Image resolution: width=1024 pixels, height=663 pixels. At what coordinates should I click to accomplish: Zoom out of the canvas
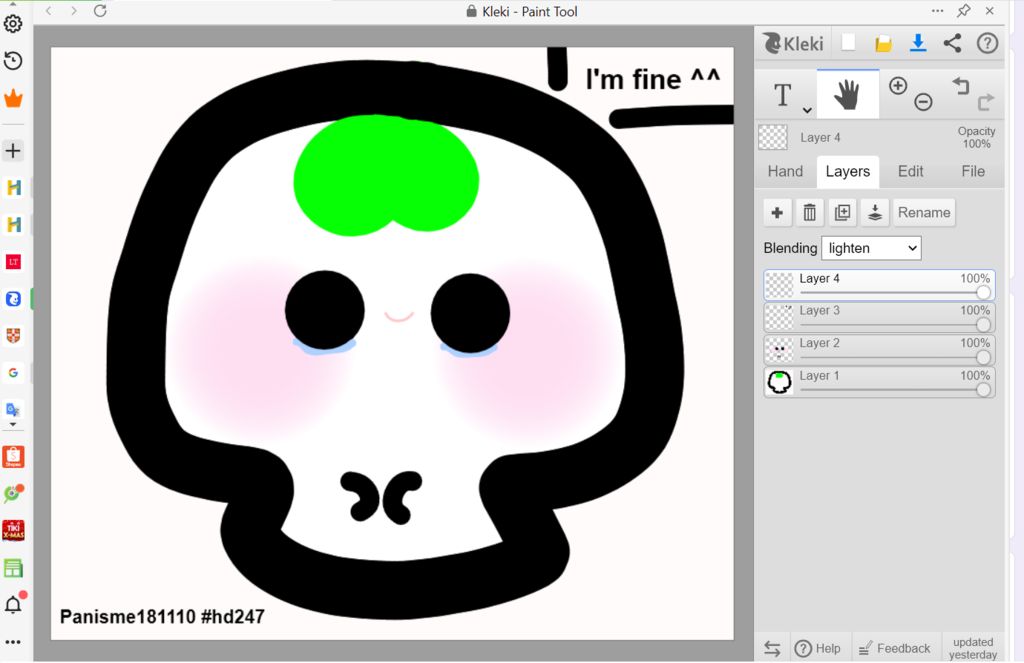923,102
